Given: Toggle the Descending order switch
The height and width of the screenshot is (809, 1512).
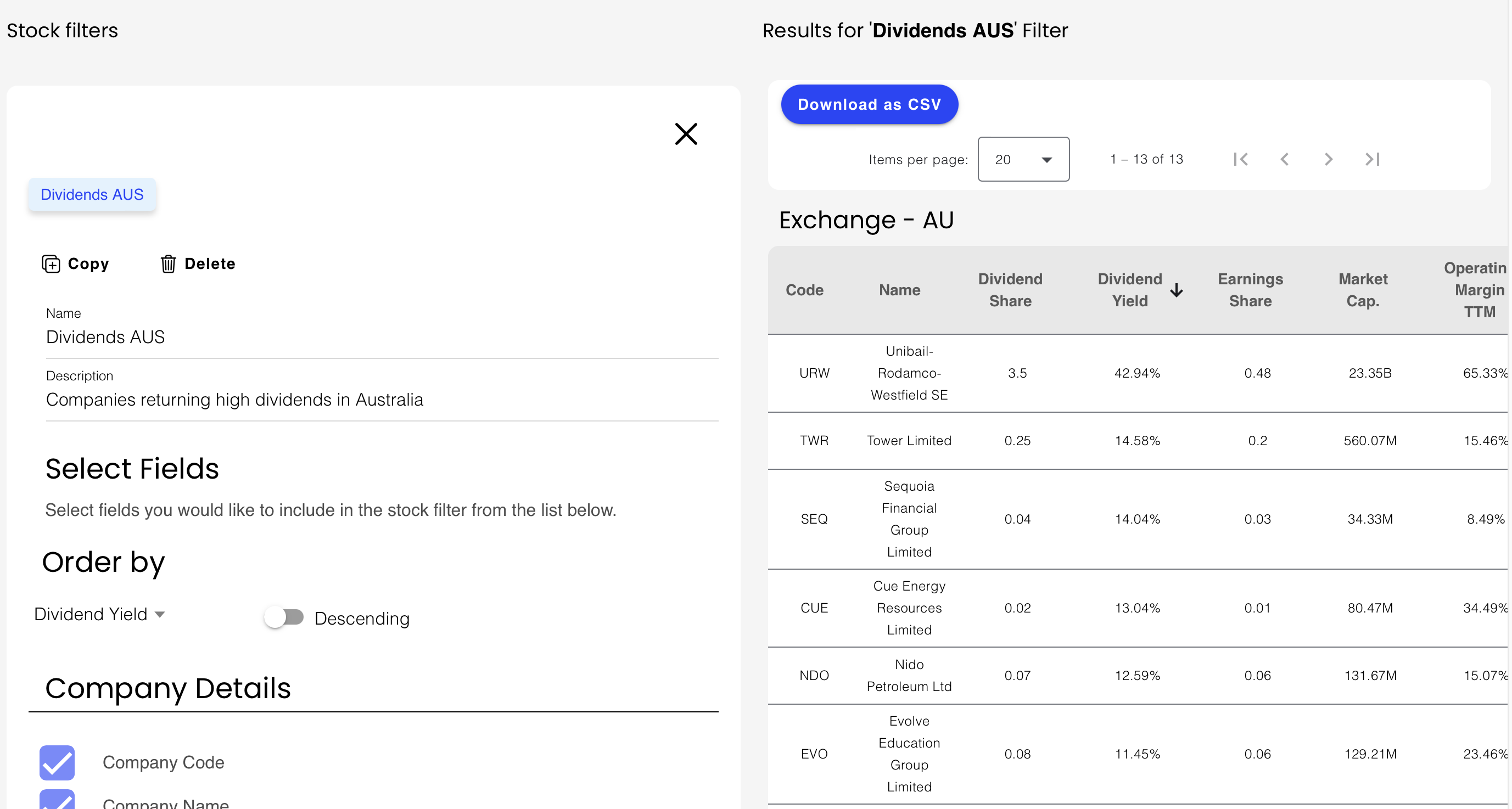Looking at the screenshot, I should (284, 617).
